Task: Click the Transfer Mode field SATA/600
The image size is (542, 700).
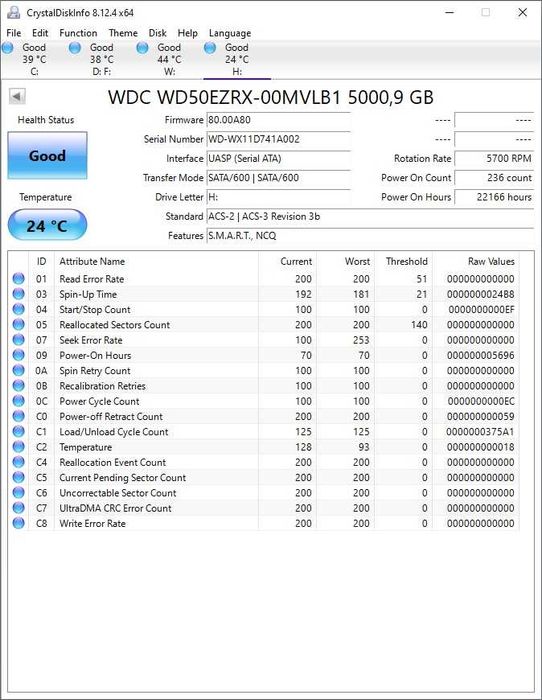Action: (278, 178)
